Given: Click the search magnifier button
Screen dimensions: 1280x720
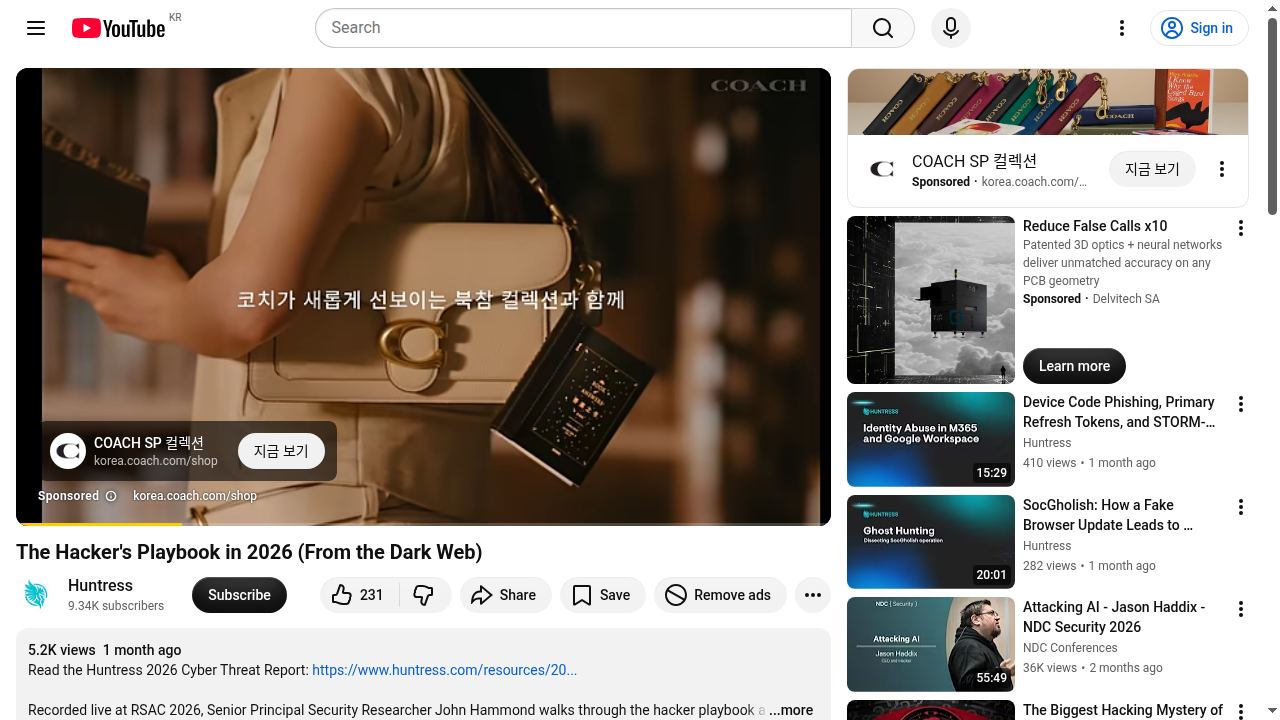Looking at the screenshot, I should [883, 28].
